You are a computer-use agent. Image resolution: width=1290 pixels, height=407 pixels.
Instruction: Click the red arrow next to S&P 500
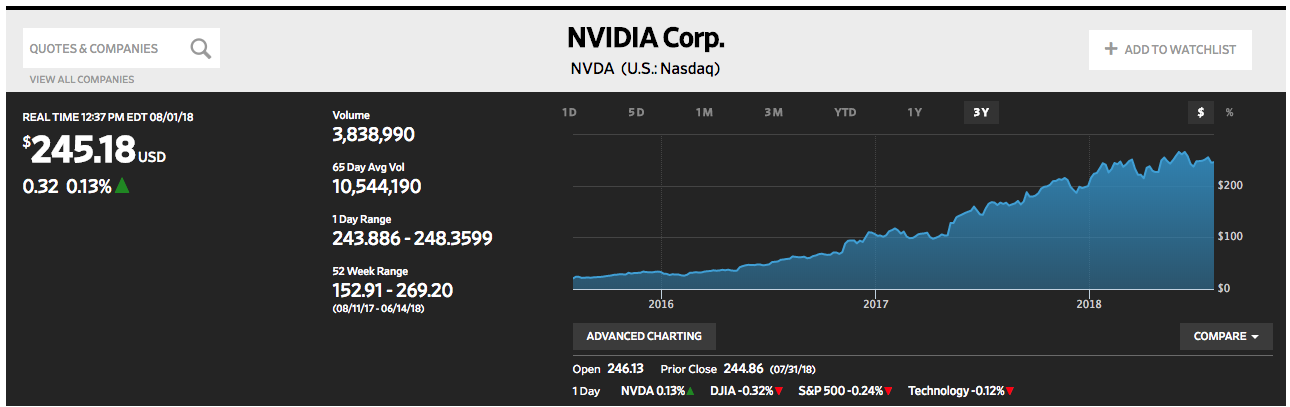tap(888, 392)
